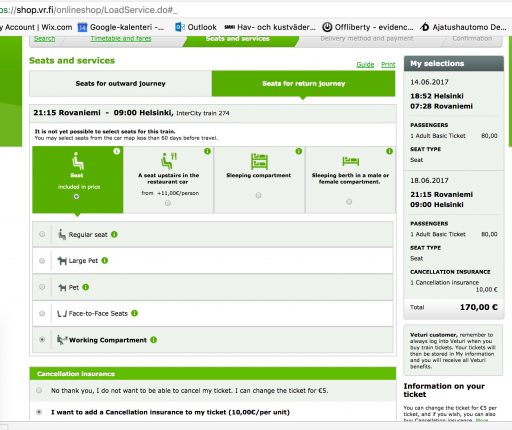Choose the Face-to-Face Seats radio button
The width and height of the screenshot is (512, 430).
point(42,313)
